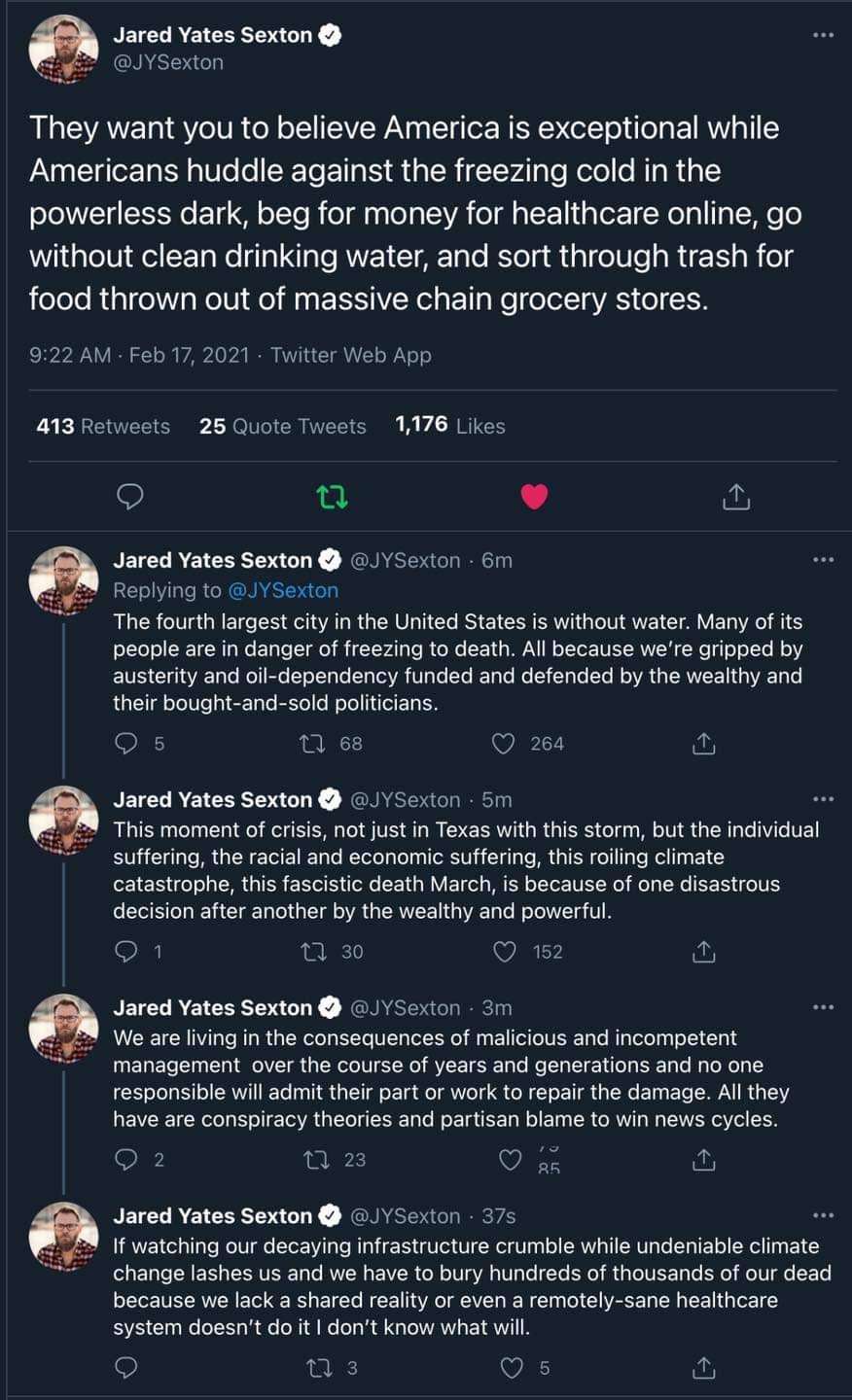This screenshot has height=1400, width=852.
Task: Like the reply with 152 likes
Action: coord(505,952)
